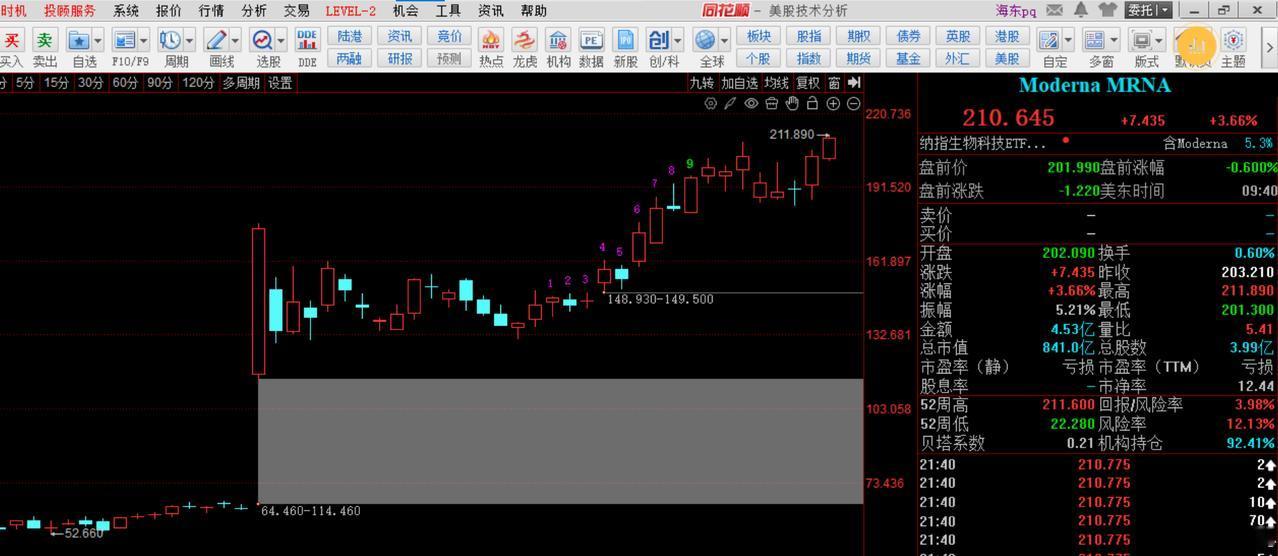Zoom in chart with plus icon
Viewport: 1278px width, 556px height.
pyautogui.click(x=833, y=103)
